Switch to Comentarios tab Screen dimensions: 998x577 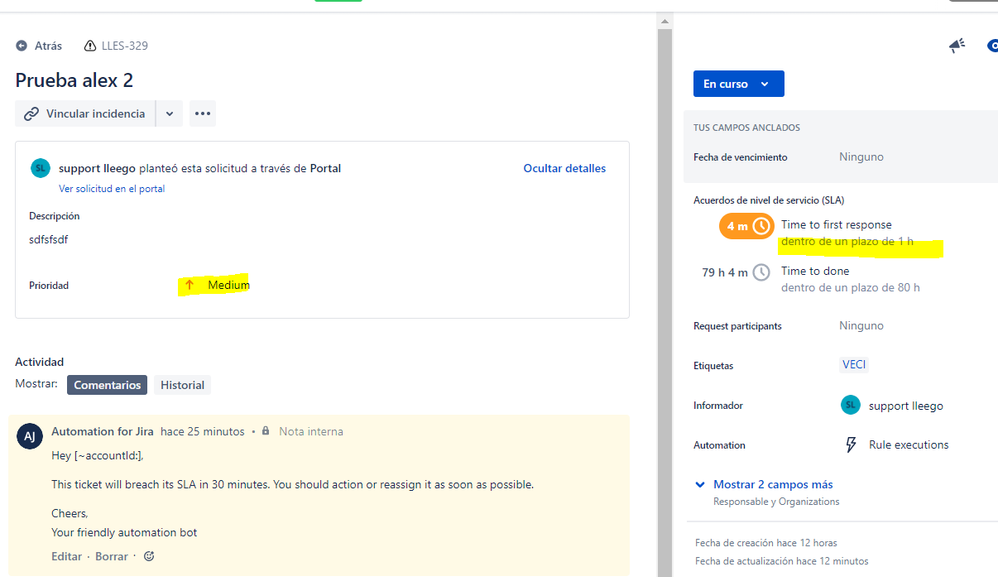point(107,385)
